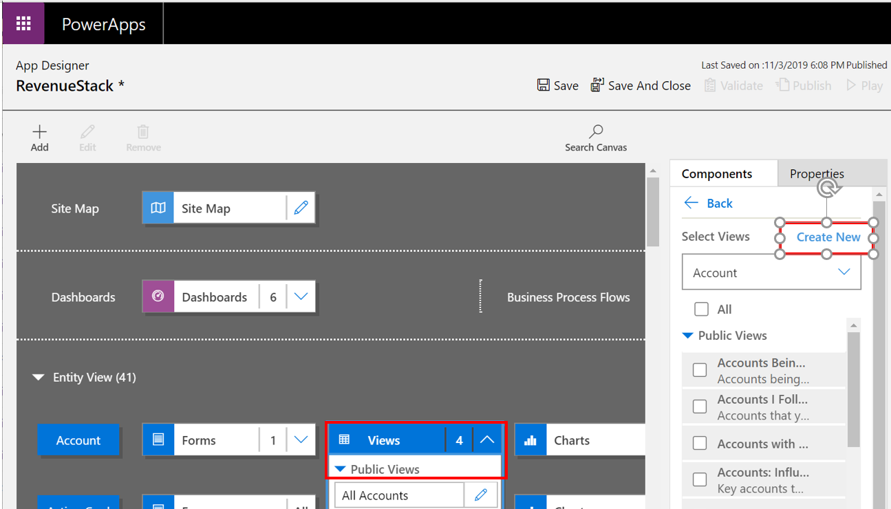This screenshot has width=891, height=509.
Task: Collapse the Views tile chevron
Action: click(487, 440)
